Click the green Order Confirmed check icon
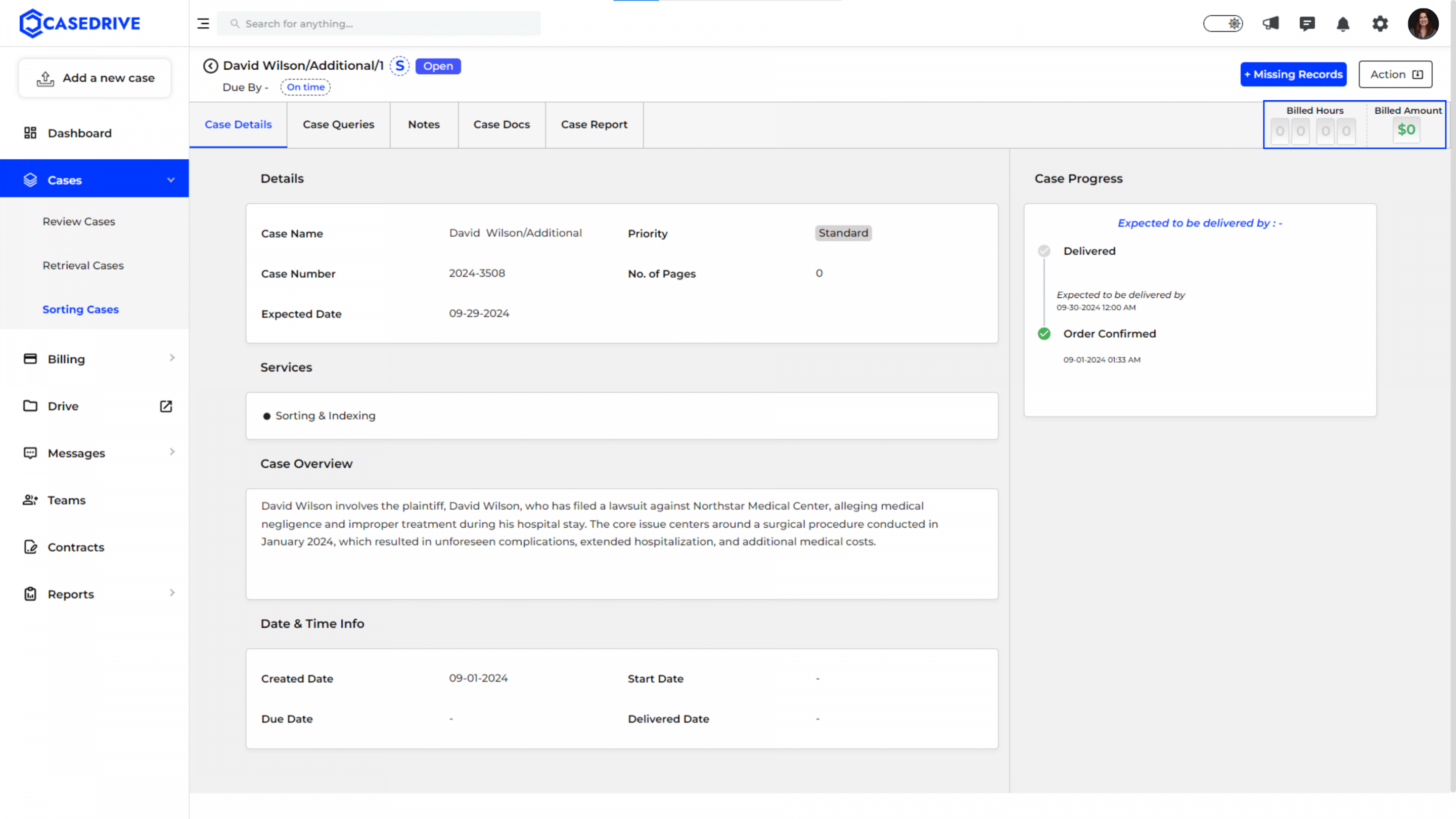The height and width of the screenshot is (819, 1456). (1044, 334)
